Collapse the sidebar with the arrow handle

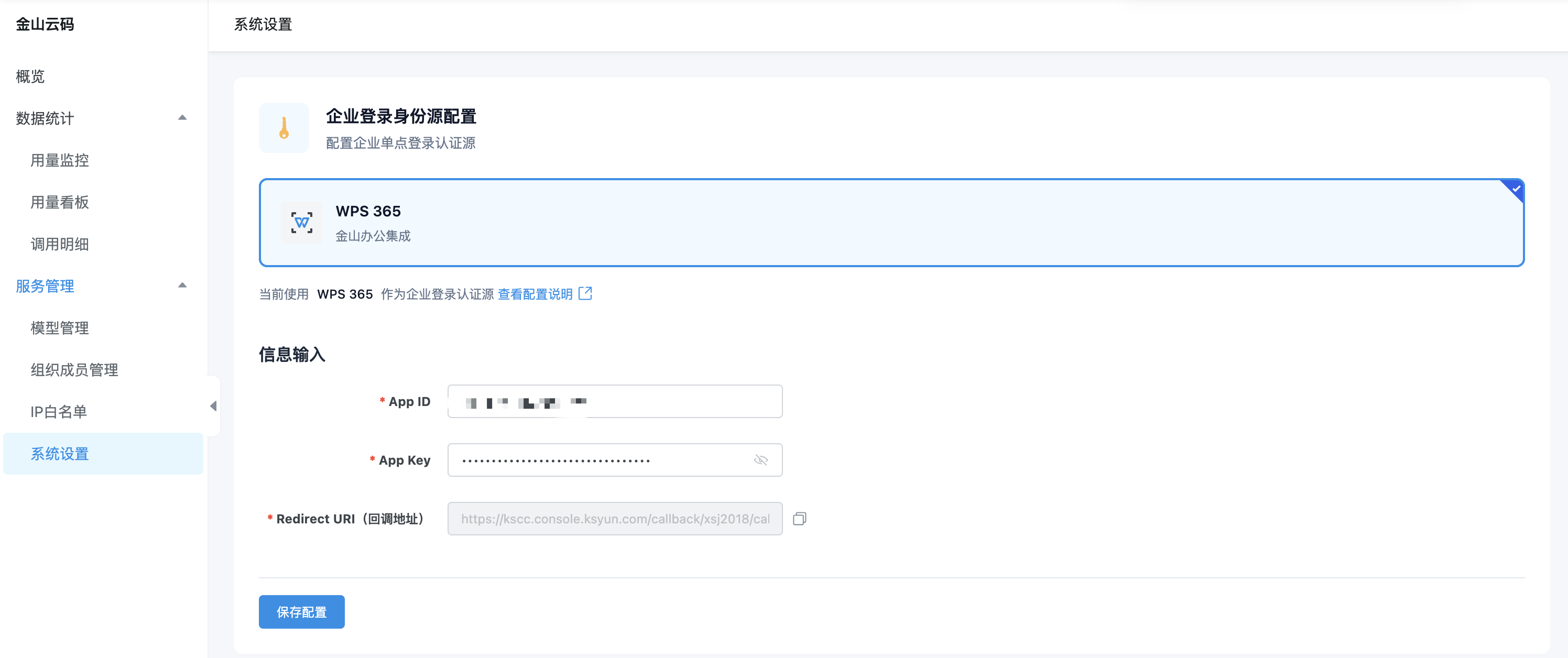click(213, 406)
